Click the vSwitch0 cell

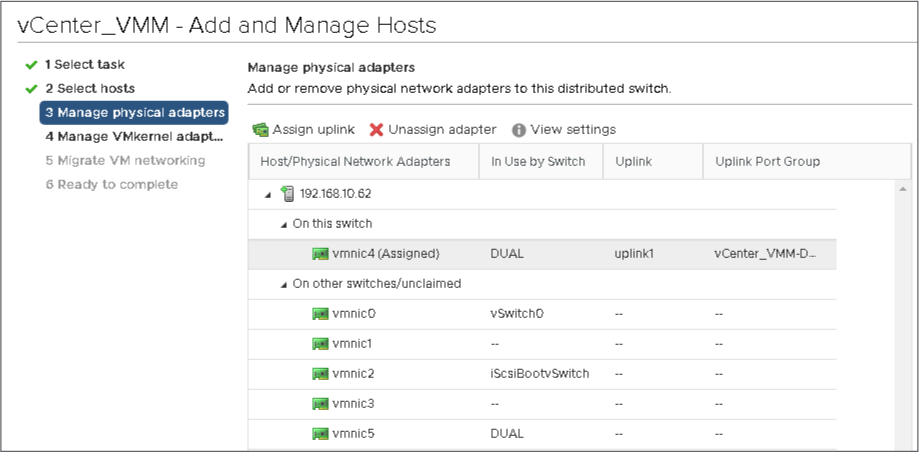516,314
